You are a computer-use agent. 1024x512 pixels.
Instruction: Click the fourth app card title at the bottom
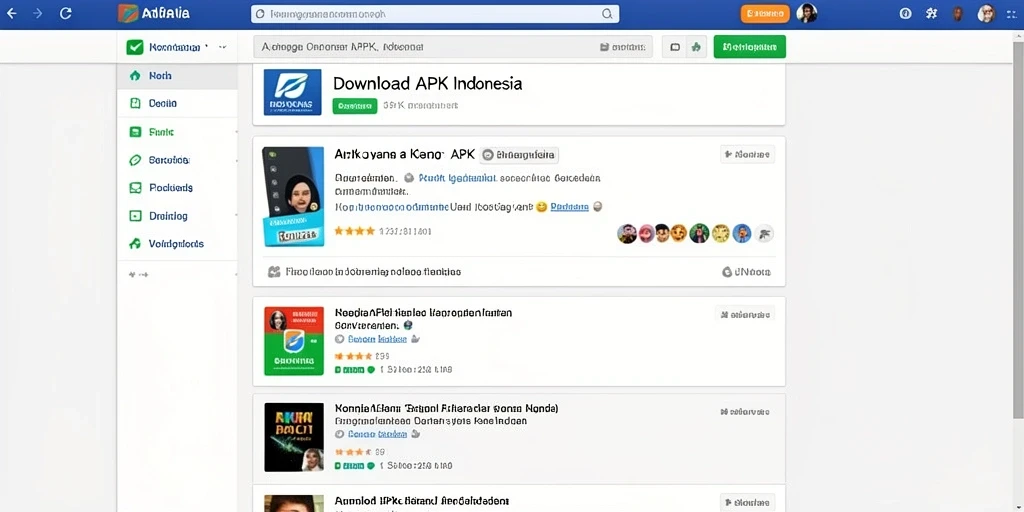coord(422,501)
